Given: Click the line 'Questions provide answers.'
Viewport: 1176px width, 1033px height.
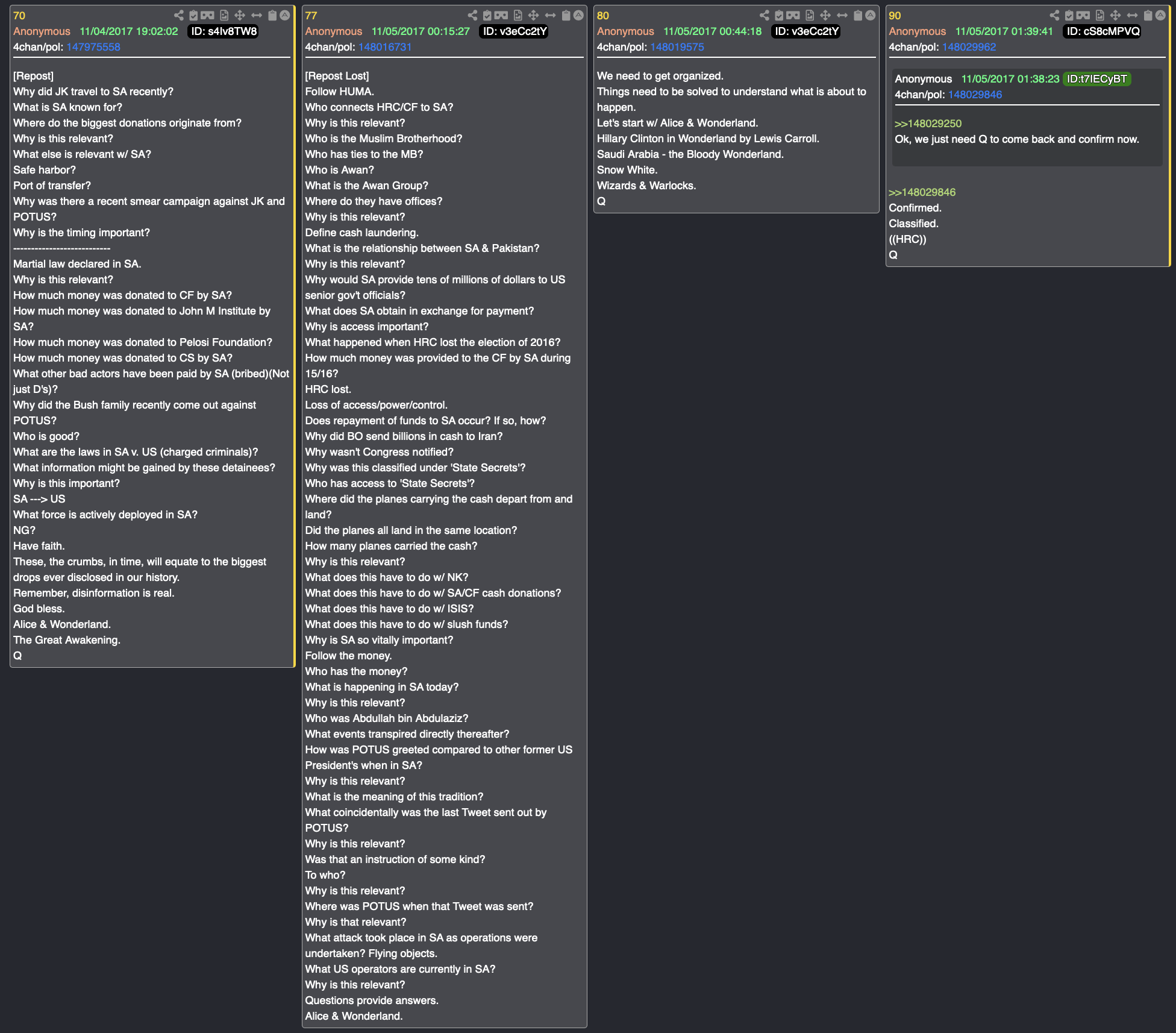Looking at the screenshot, I should coord(372,1000).
